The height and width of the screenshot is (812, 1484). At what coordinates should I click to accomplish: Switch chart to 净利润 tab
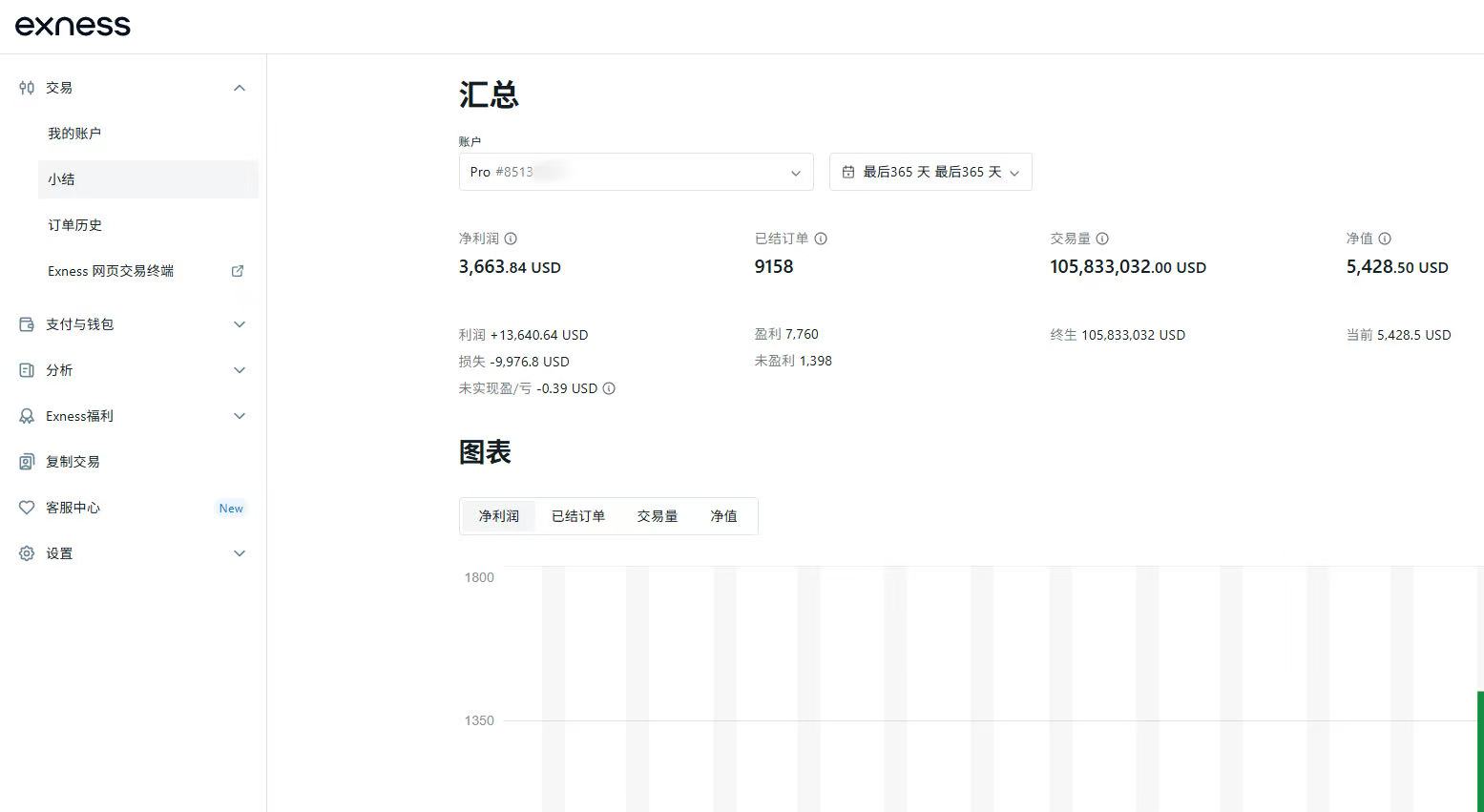tap(499, 516)
